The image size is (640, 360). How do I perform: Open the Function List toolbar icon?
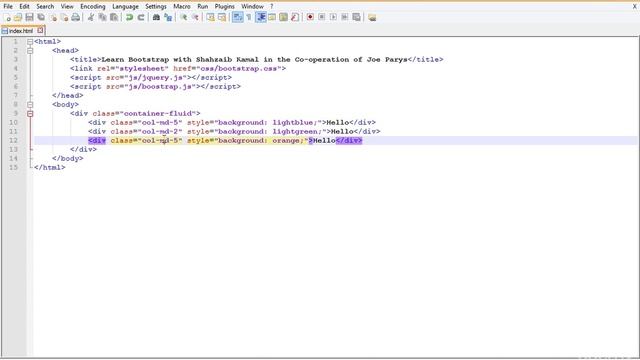click(295, 17)
